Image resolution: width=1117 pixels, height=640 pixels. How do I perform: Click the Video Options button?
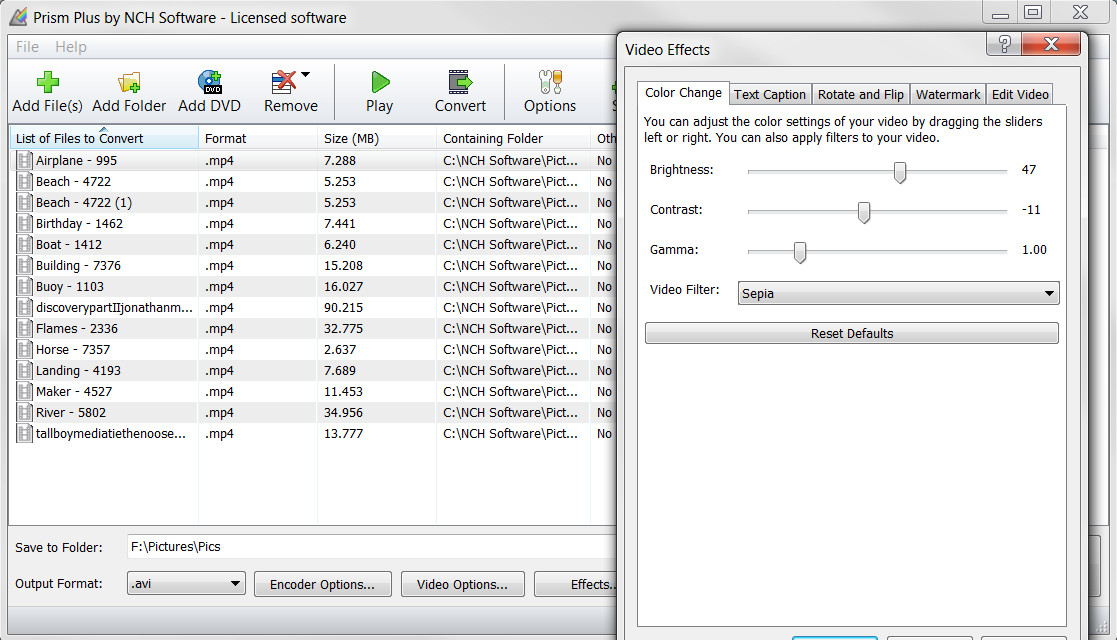pos(462,583)
